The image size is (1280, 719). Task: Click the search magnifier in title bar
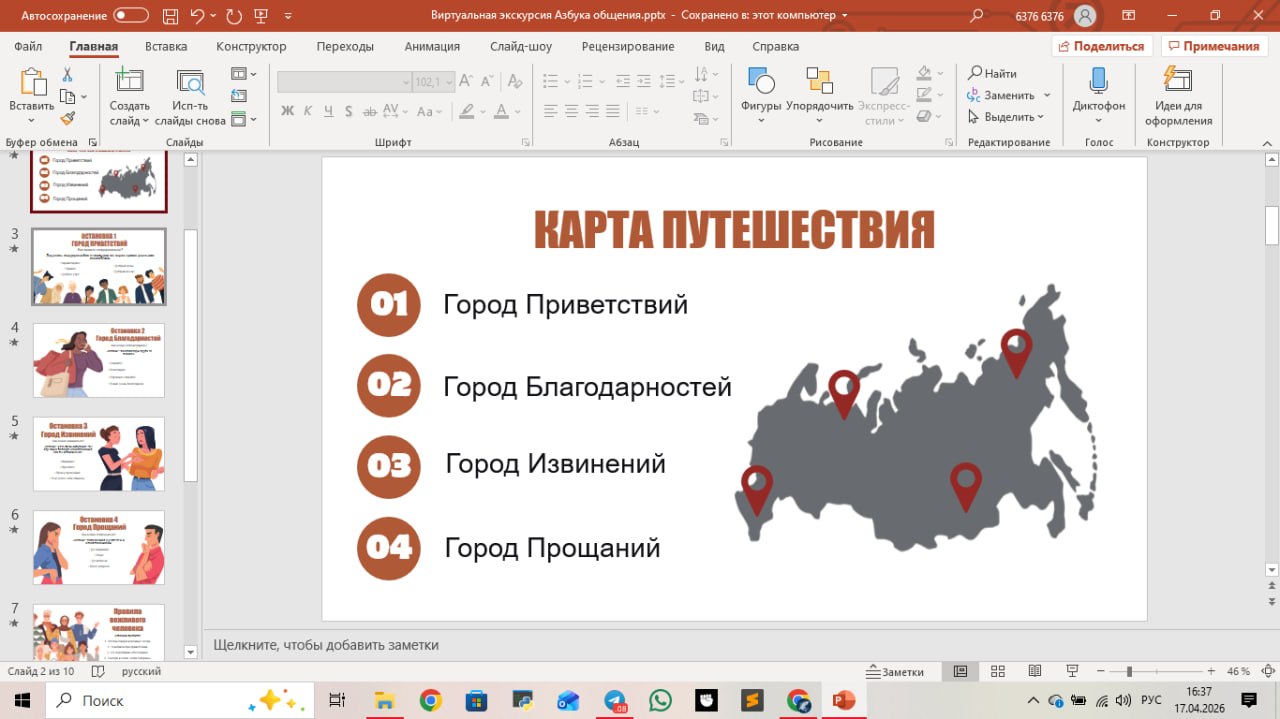[976, 16]
